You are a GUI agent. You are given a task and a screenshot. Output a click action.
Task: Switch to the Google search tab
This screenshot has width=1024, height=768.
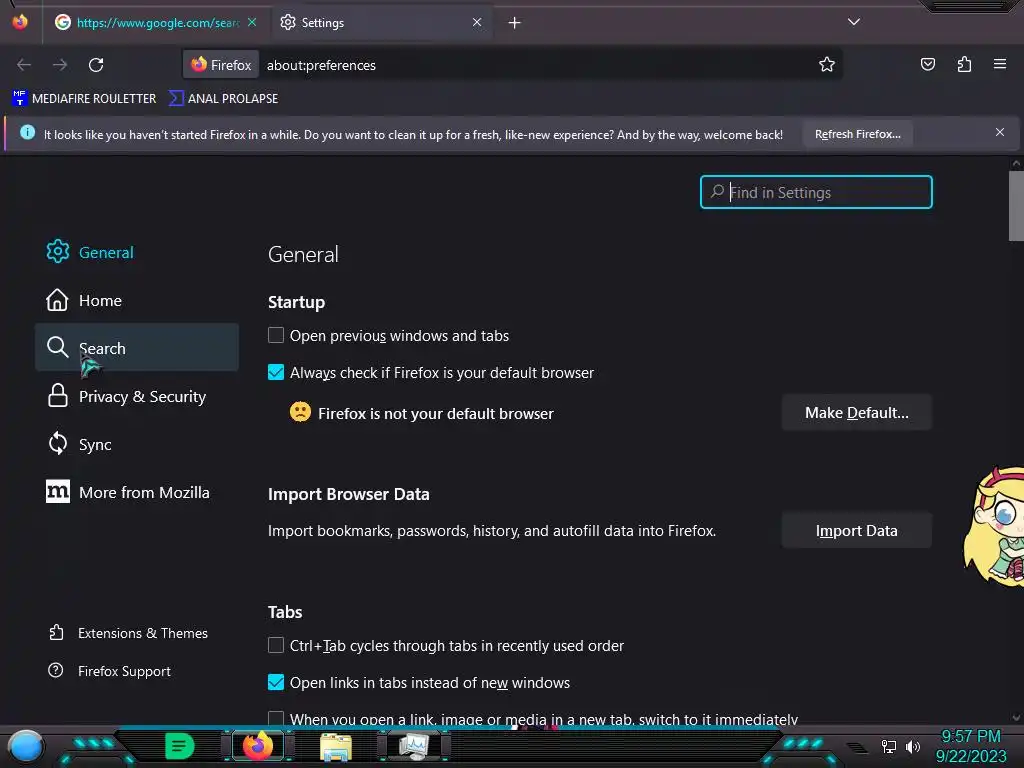(x=157, y=22)
